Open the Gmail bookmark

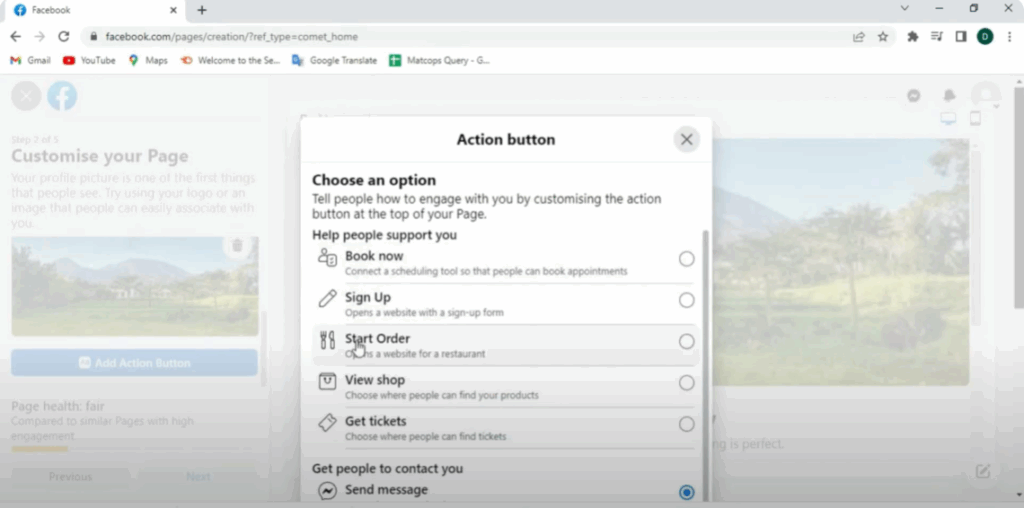point(30,60)
